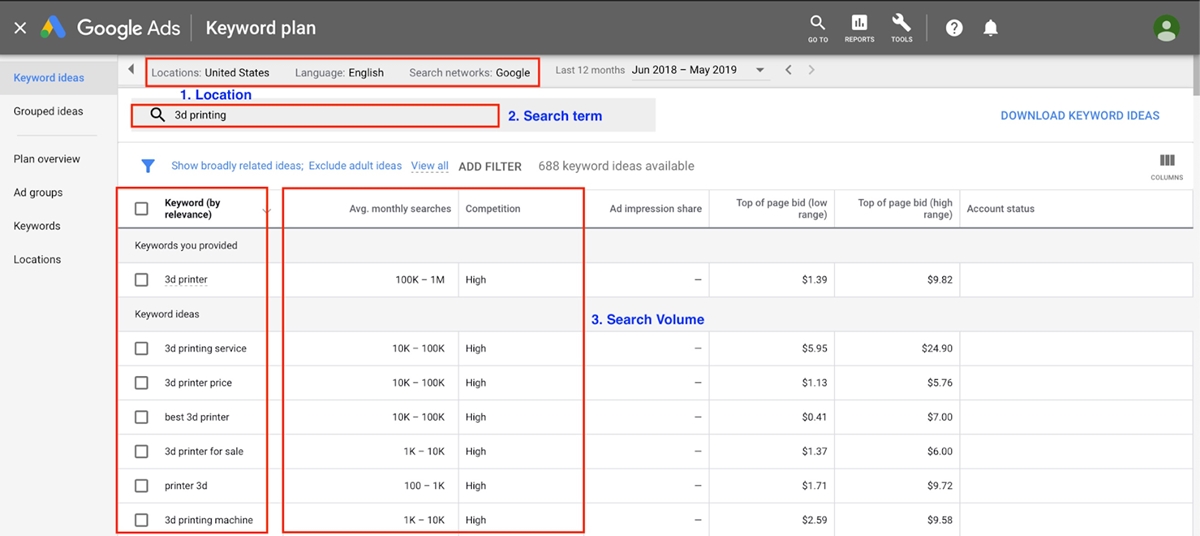Edit Language: English setting

339,72
